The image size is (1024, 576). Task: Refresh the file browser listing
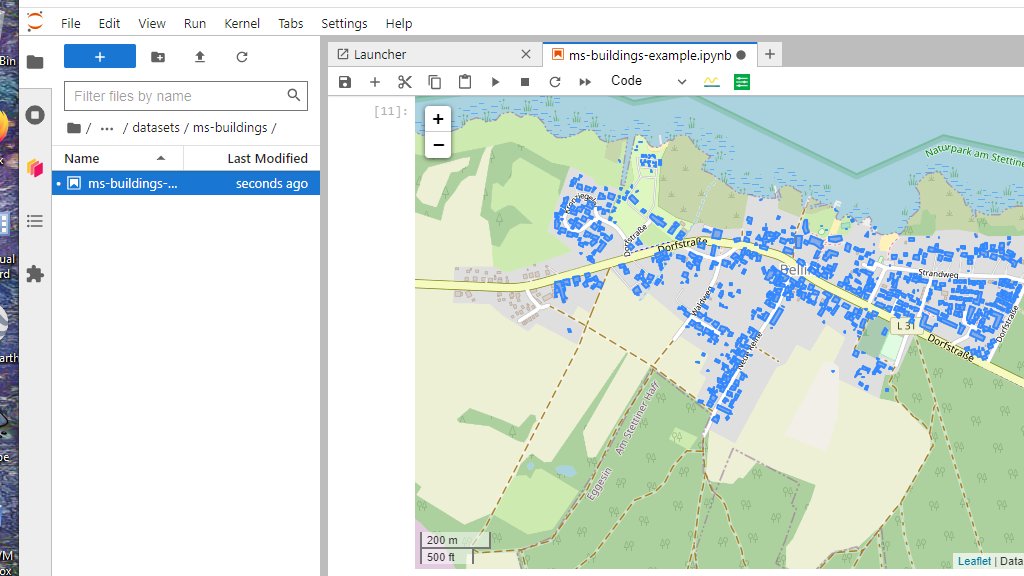pos(242,57)
